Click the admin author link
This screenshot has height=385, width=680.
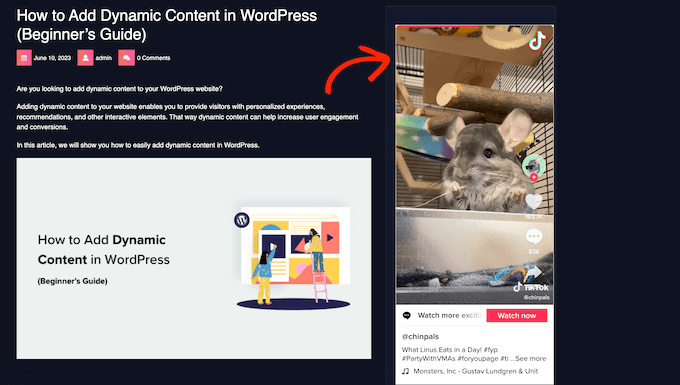coord(104,58)
